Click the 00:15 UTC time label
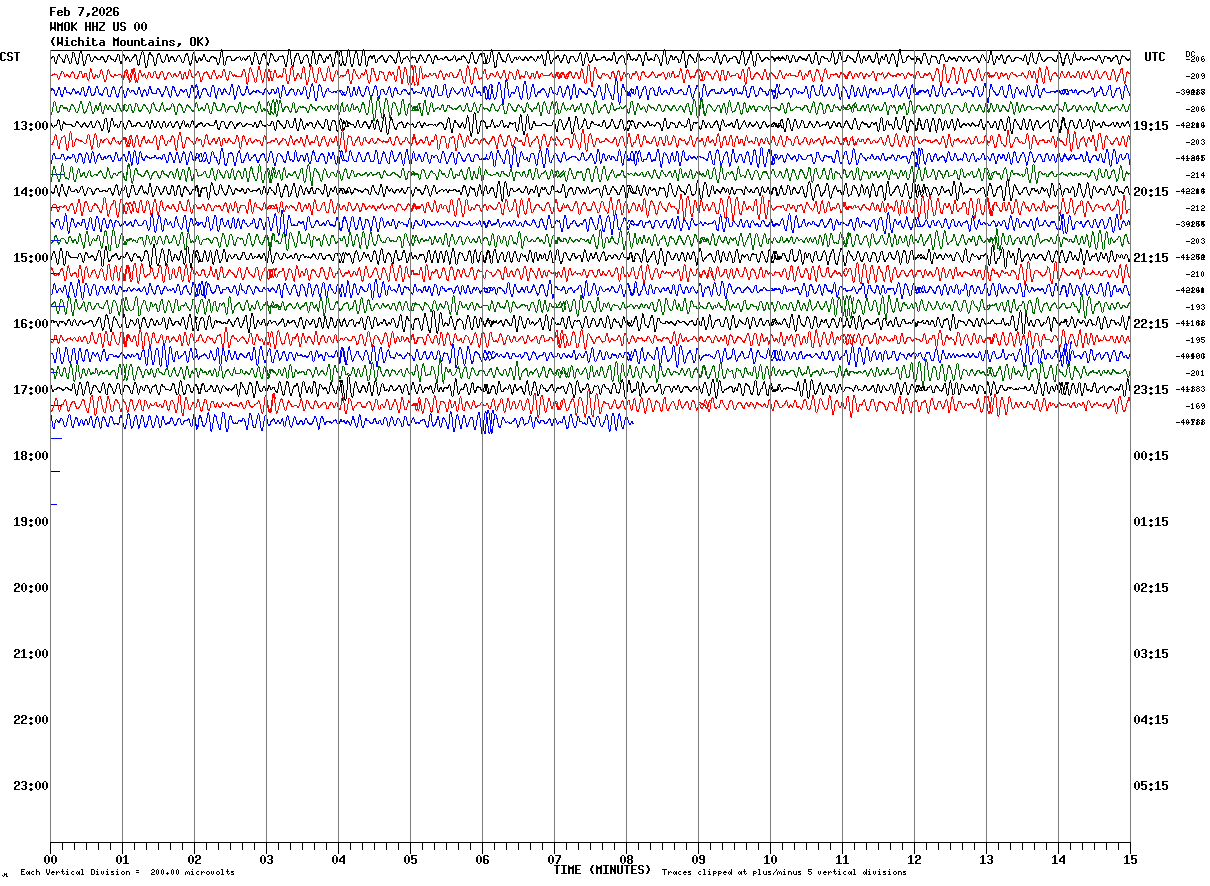The height and width of the screenshot is (886, 1210). [x=1151, y=456]
